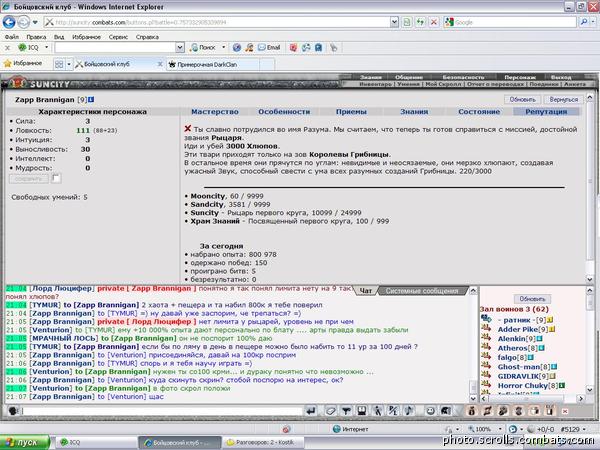Screen dimensions: 600x450
Task: Click the send message Enter arrow icon
Action: [311, 411]
